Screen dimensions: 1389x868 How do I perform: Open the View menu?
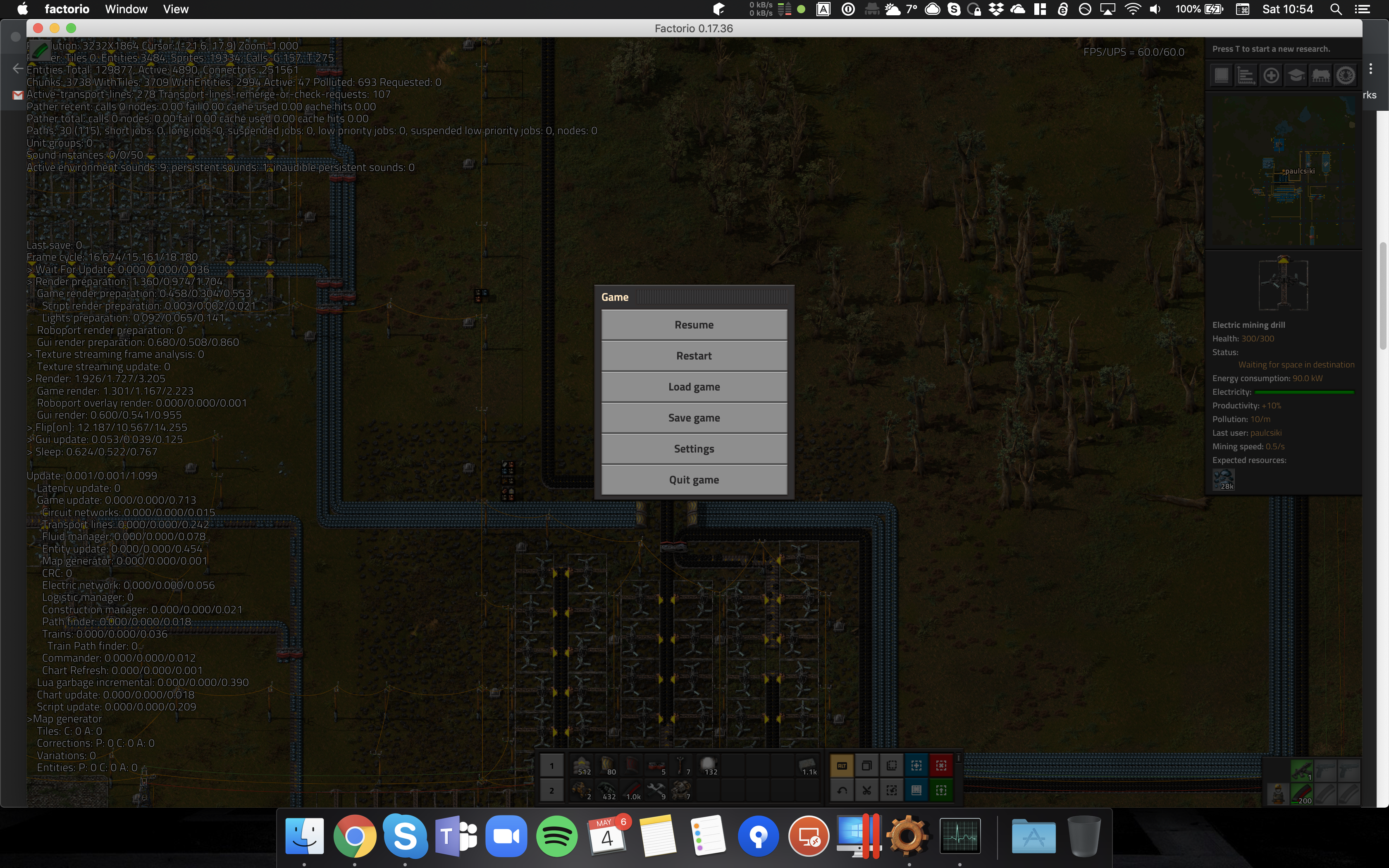(176, 9)
